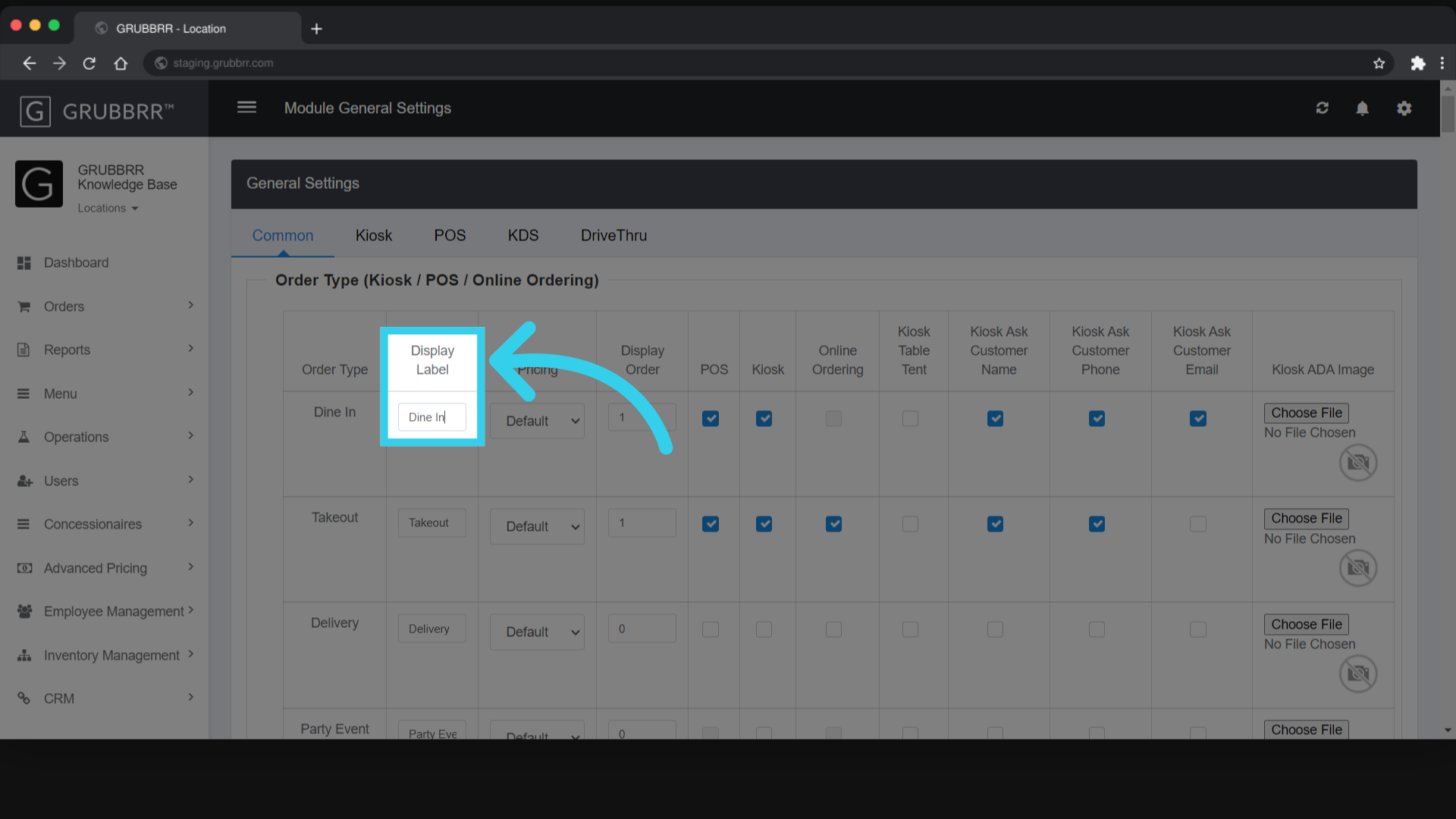The height and width of the screenshot is (819, 1456).
Task: Switch to POS tab
Action: click(x=450, y=236)
